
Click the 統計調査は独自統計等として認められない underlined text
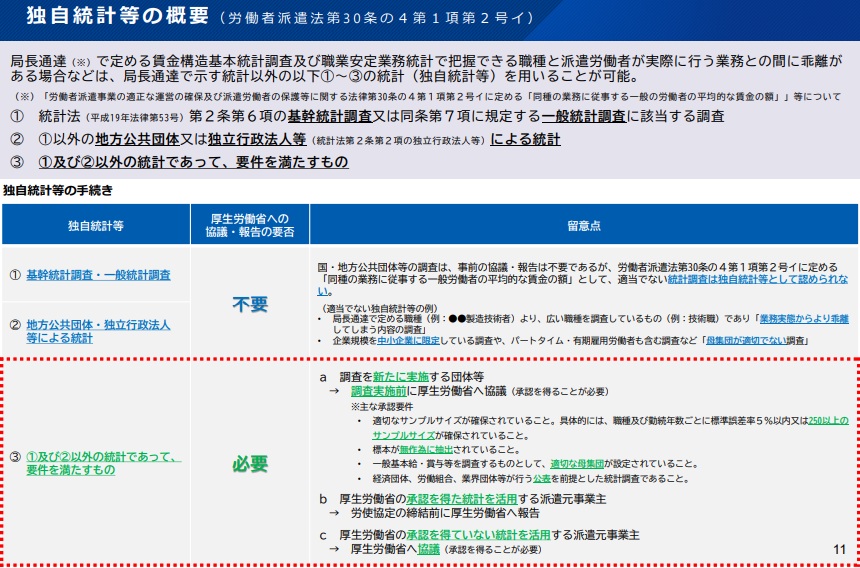click(760, 283)
